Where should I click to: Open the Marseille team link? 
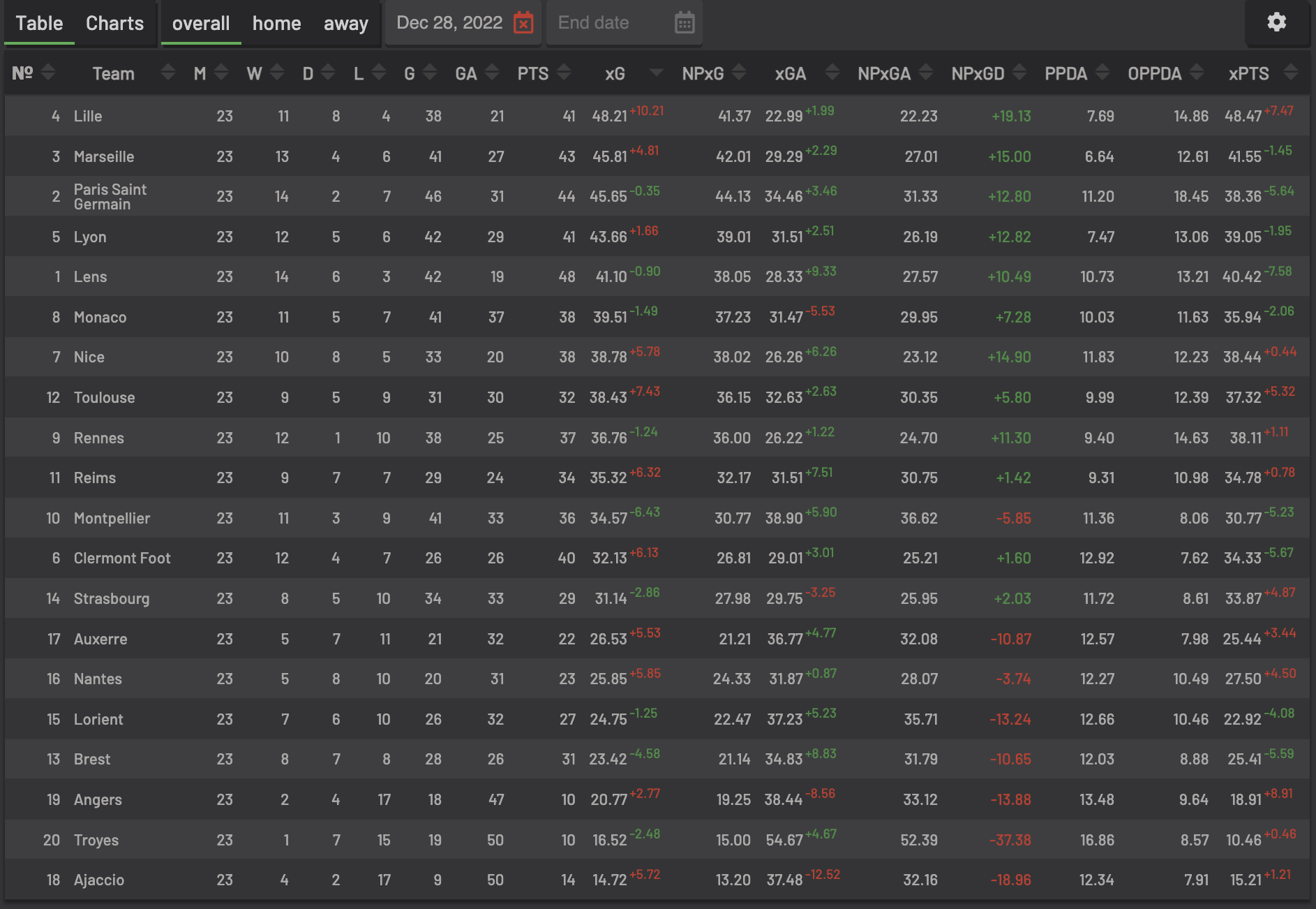coord(104,156)
